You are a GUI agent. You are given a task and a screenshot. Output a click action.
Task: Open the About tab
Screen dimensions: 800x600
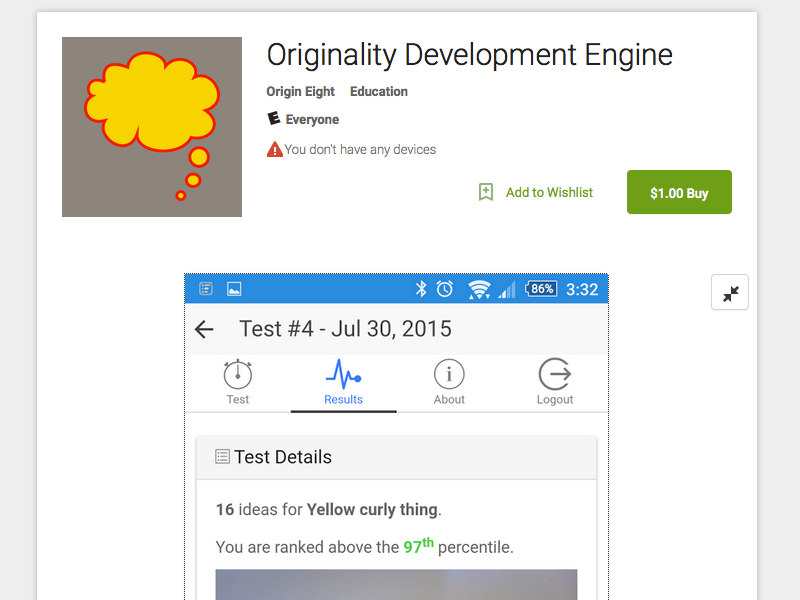tap(449, 383)
